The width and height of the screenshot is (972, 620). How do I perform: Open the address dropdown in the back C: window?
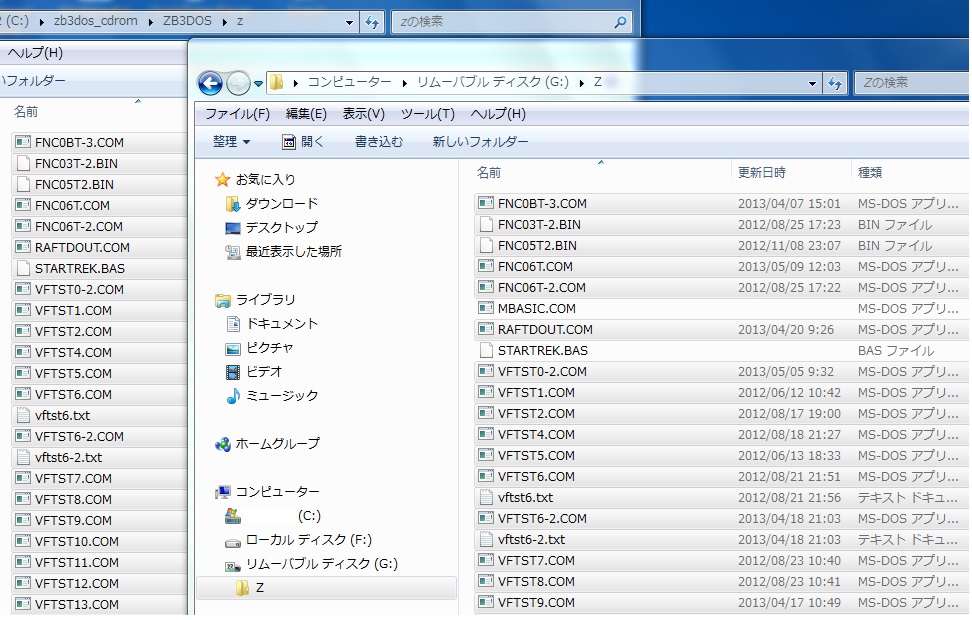pyautogui.click(x=349, y=22)
